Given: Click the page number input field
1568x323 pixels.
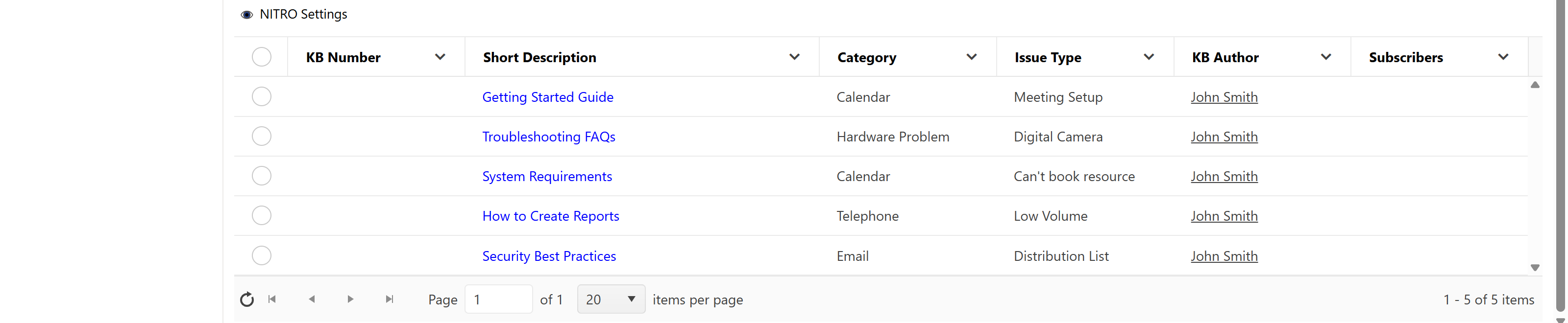Looking at the screenshot, I should click(x=498, y=300).
